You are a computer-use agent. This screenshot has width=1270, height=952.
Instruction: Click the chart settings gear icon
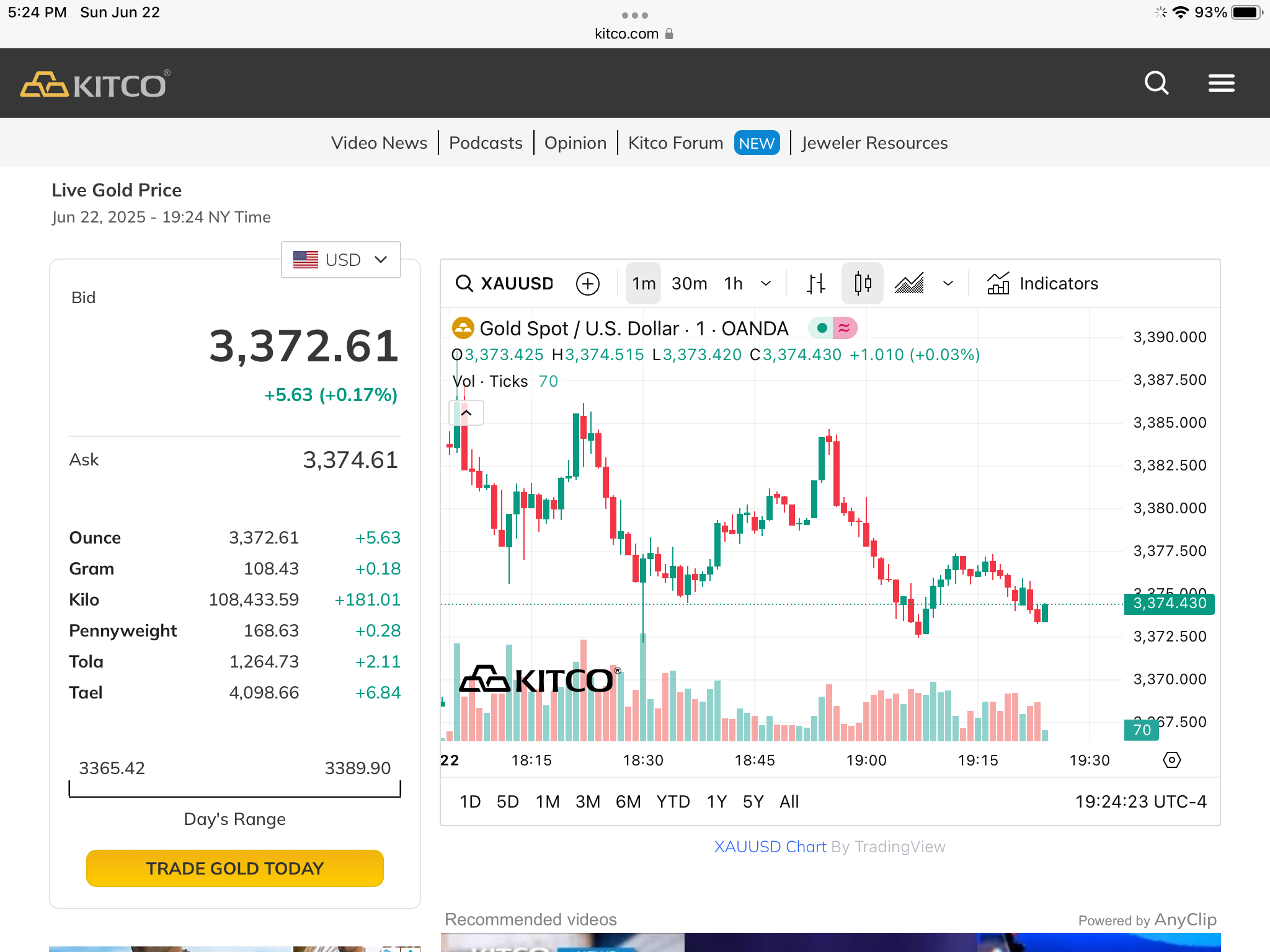click(1171, 760)
